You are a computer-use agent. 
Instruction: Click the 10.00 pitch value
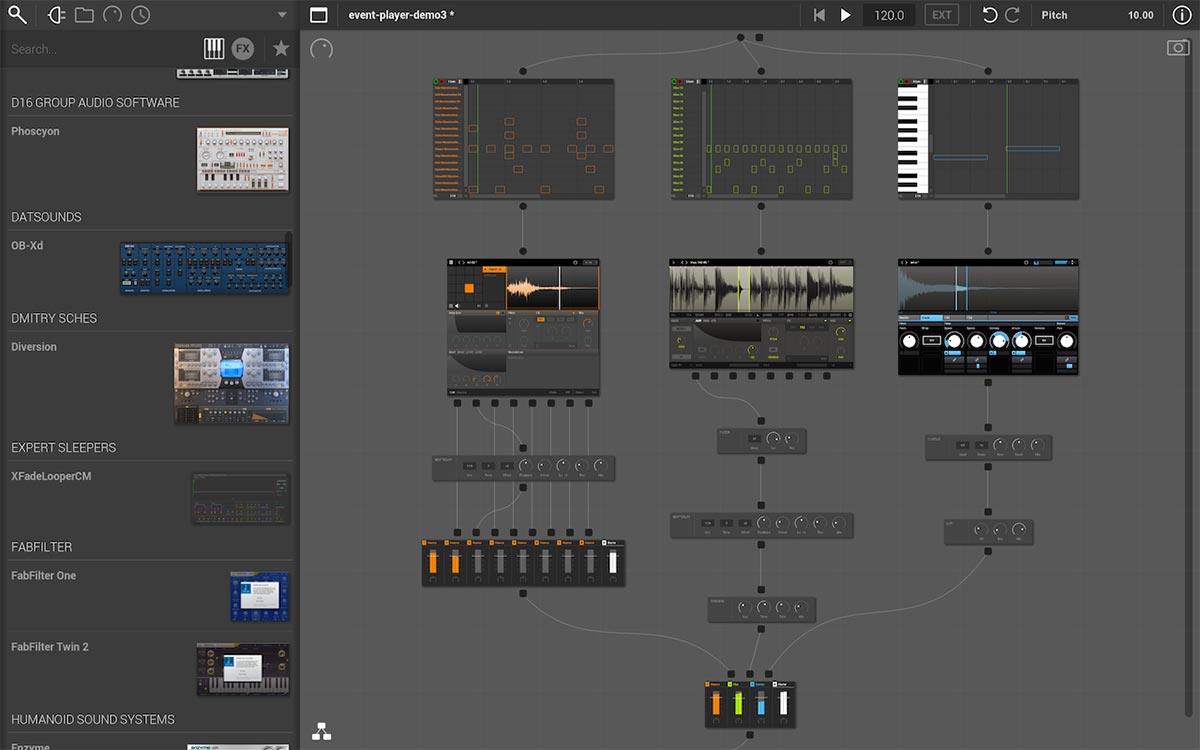click(1140, 15)
